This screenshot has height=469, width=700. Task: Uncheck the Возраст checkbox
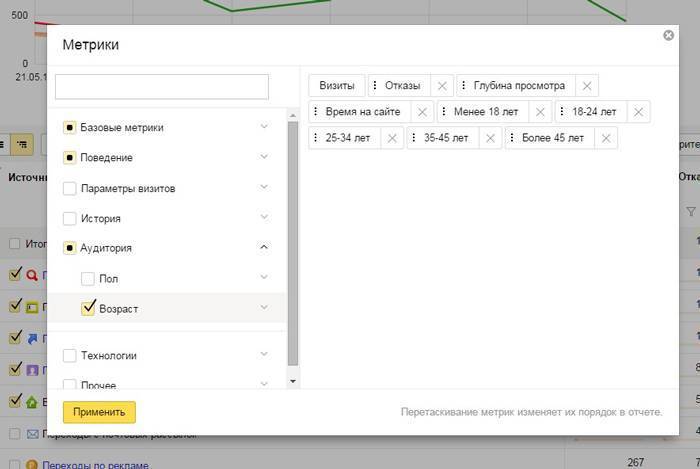click(x=88, y=308)
